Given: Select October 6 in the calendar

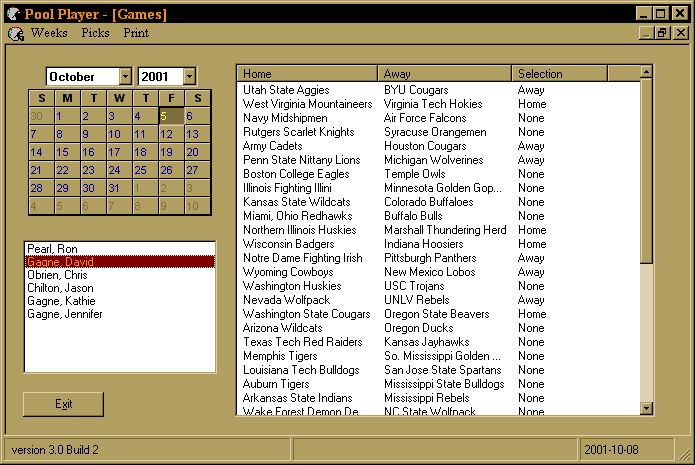Looking at the screenshot, I should pos(197,116).
